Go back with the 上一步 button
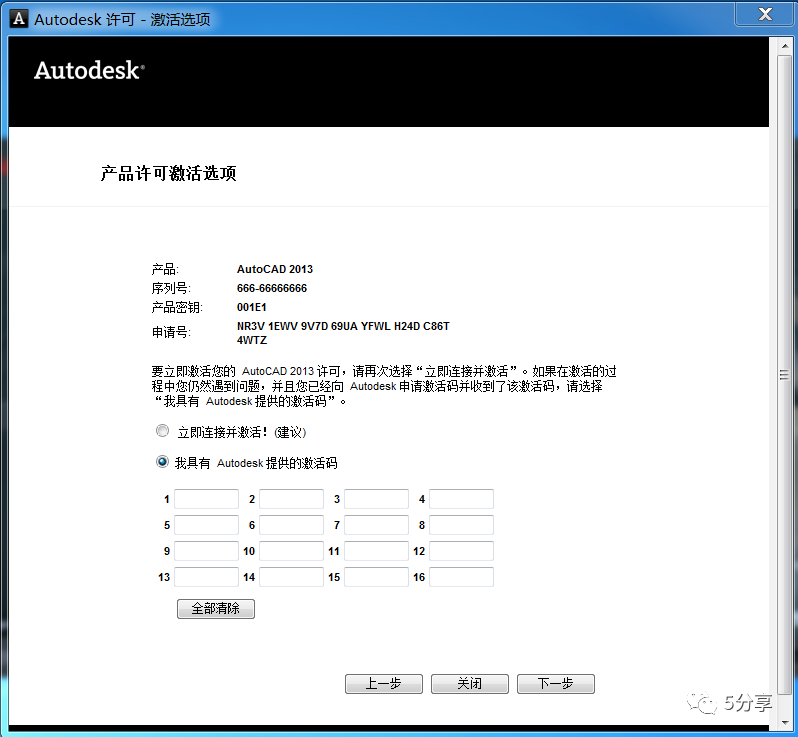This screenshot has width=798, height=737. point(384,684)
